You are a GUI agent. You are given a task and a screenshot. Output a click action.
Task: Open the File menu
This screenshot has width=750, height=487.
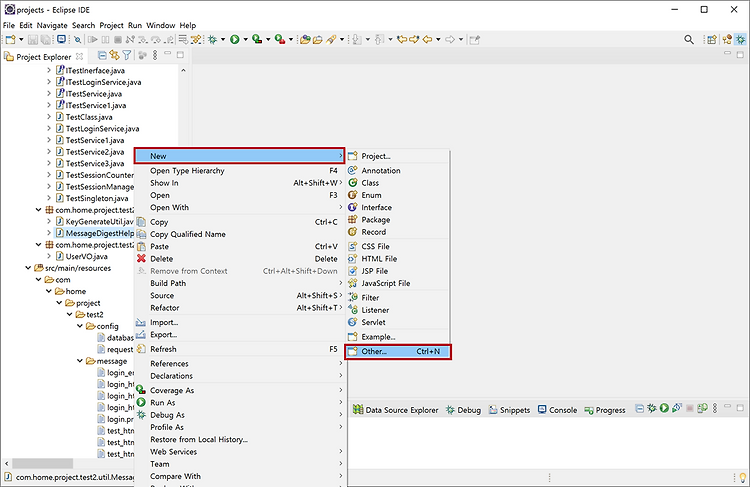[x=9, y=25]
